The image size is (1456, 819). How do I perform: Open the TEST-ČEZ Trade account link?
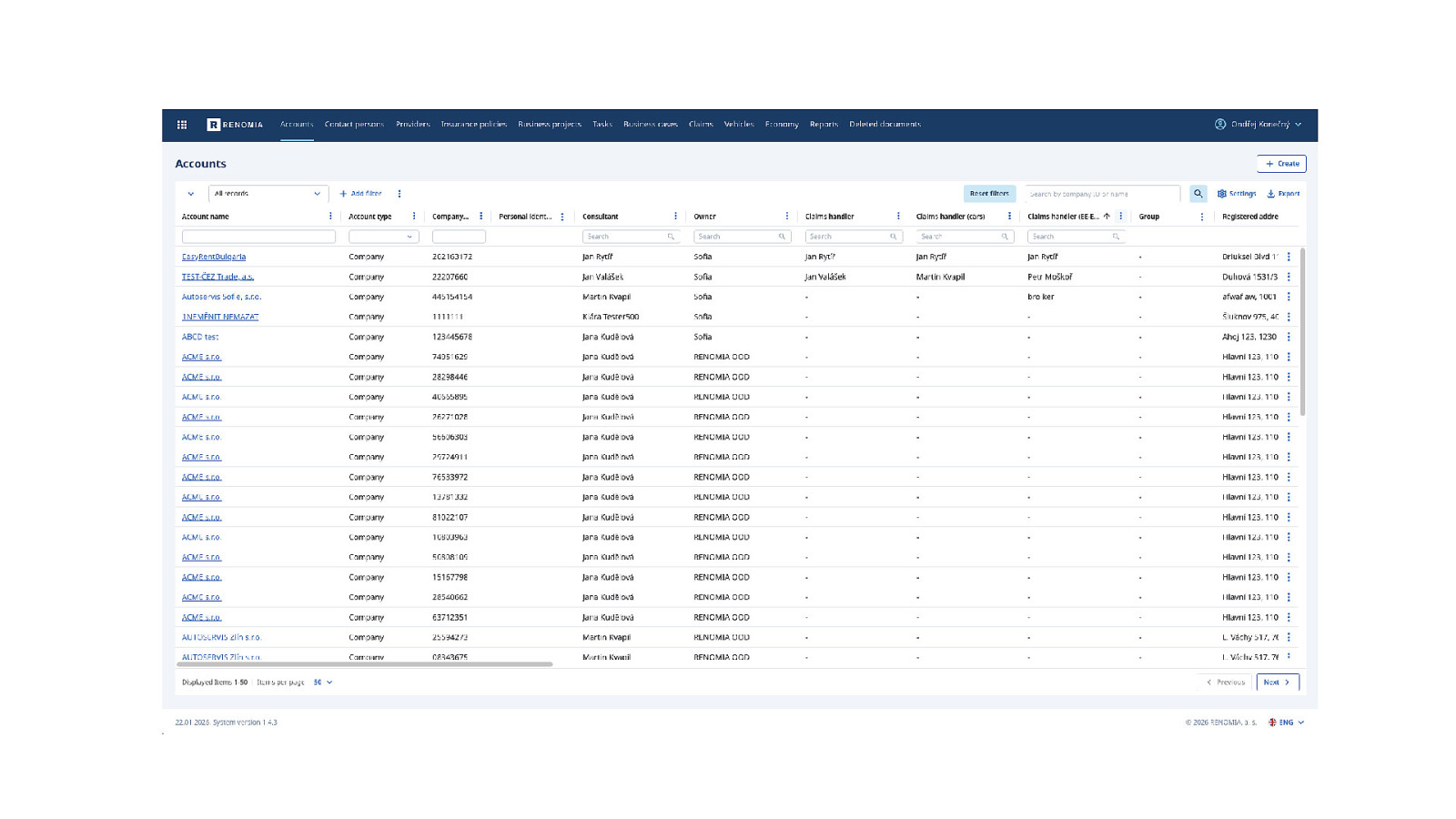(x=217, y=277)
